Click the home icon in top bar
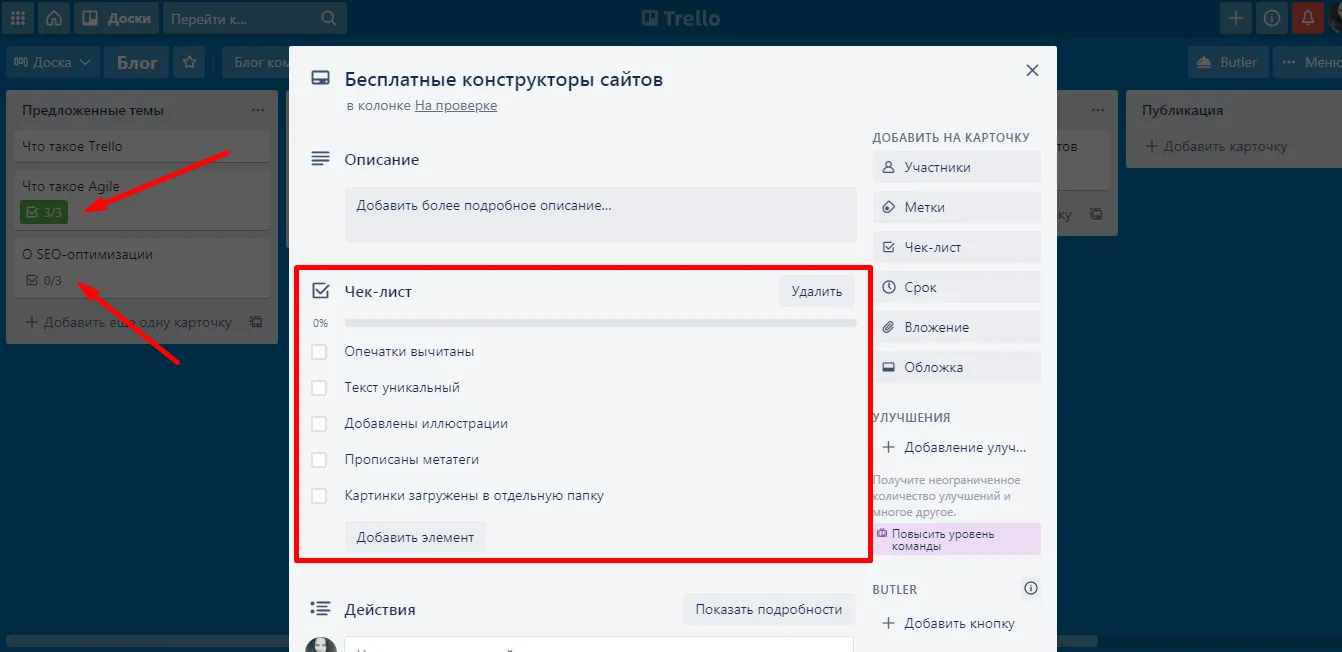Viewport: 1342px width, 652px height. coord(53,18)
